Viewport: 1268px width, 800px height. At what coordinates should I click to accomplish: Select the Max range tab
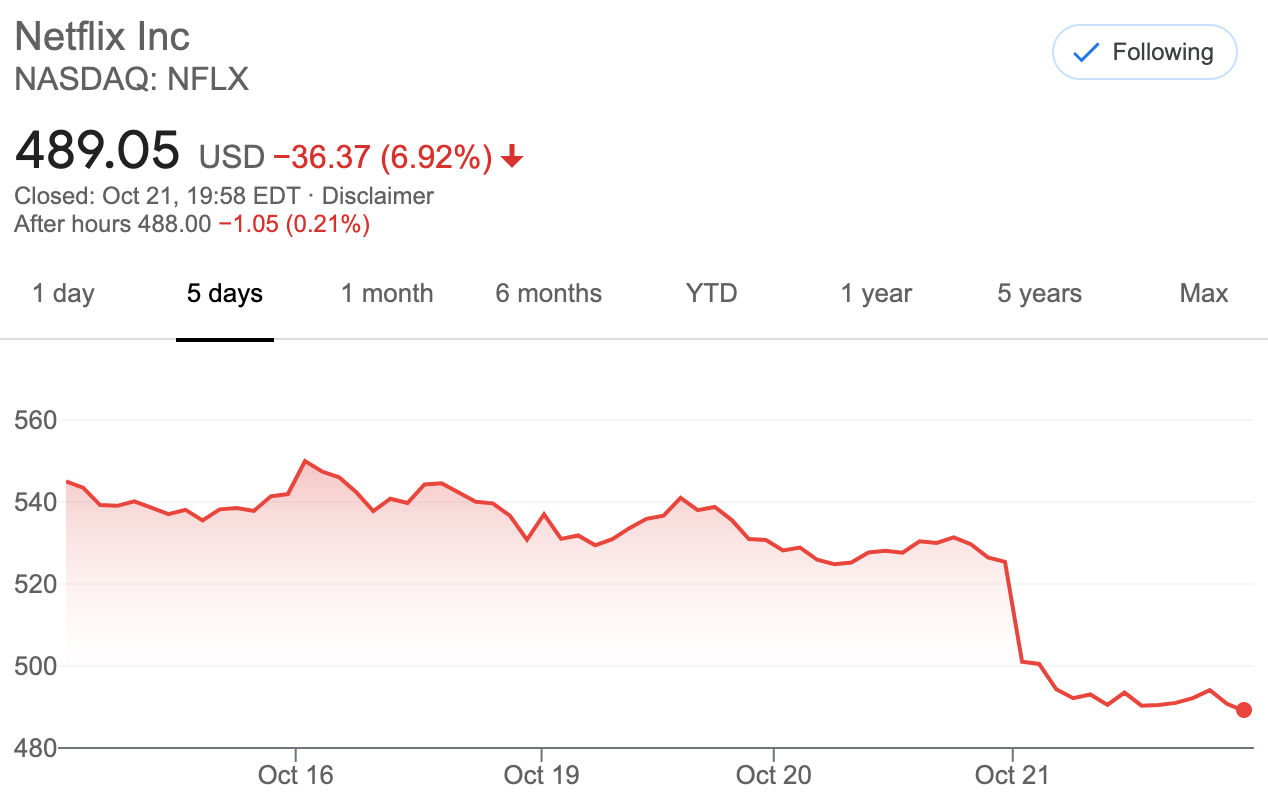tap(1203, 293)
